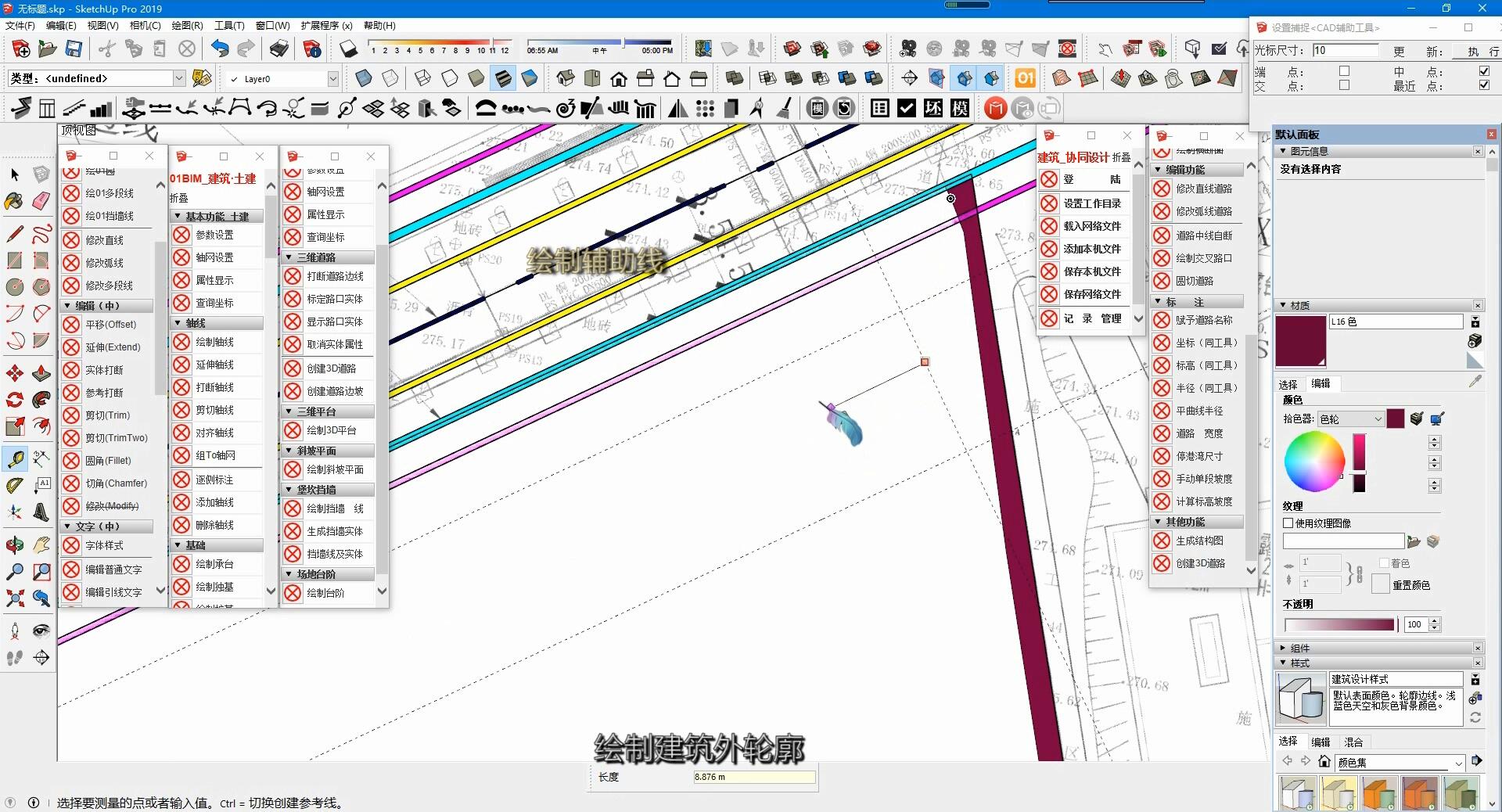This screenshot has width=1502, height=812.
Task: Pick the Paint Bucket tool
Action: (15, 201)
